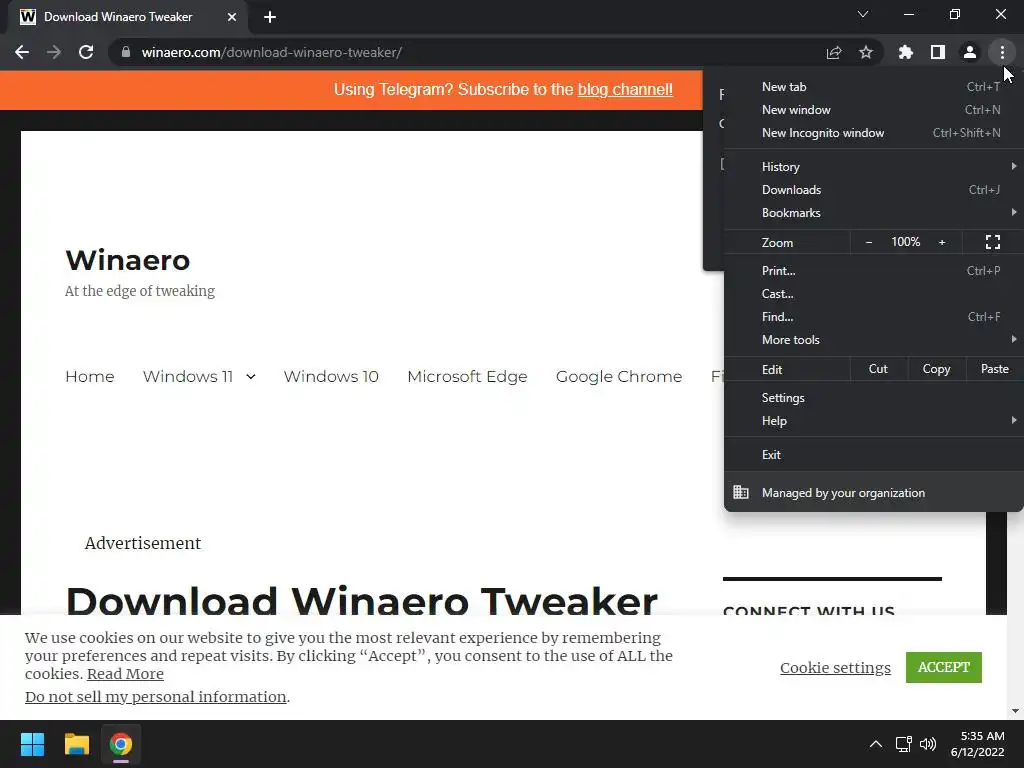Viewport: 1024px width, 768px height.
Task: Click the Winaero site title
Action: coord(128,260)
